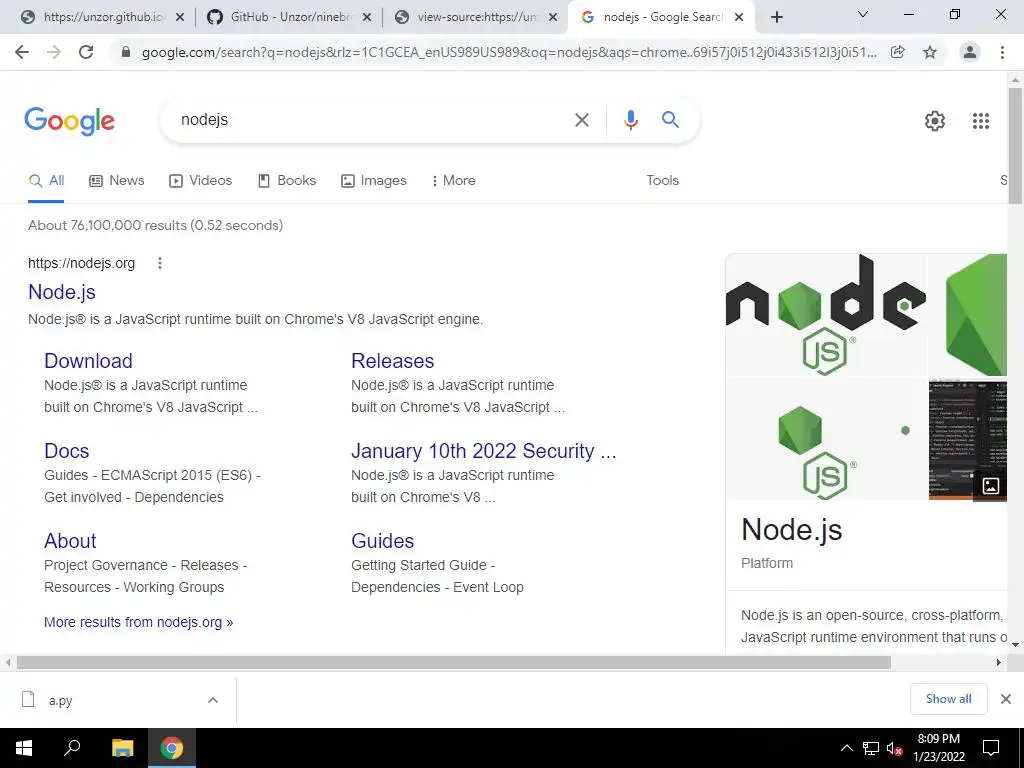Image resolution: width=1024 pixels, height=768 pixels.
Task: Open the three-dot menu beside nodejs.org result
Action: point(159,263)
